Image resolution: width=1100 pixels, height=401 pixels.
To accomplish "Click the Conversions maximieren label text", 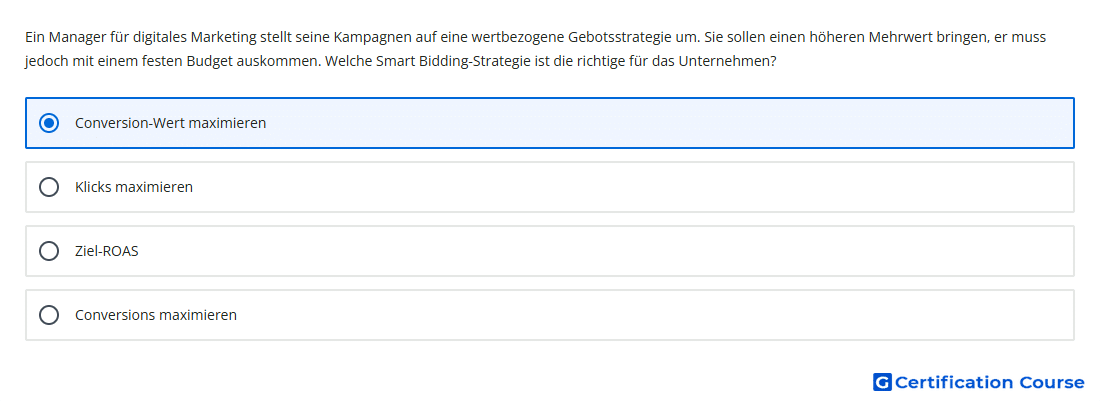I will (156, 315).
